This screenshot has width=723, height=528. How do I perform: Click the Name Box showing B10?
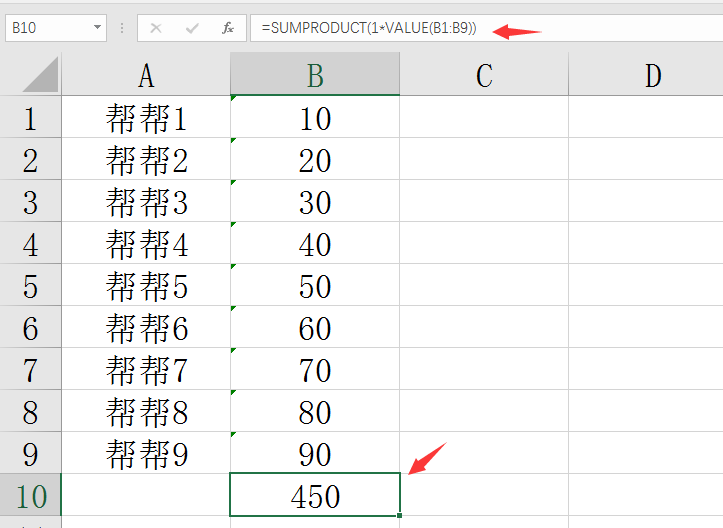pos(56,28)
